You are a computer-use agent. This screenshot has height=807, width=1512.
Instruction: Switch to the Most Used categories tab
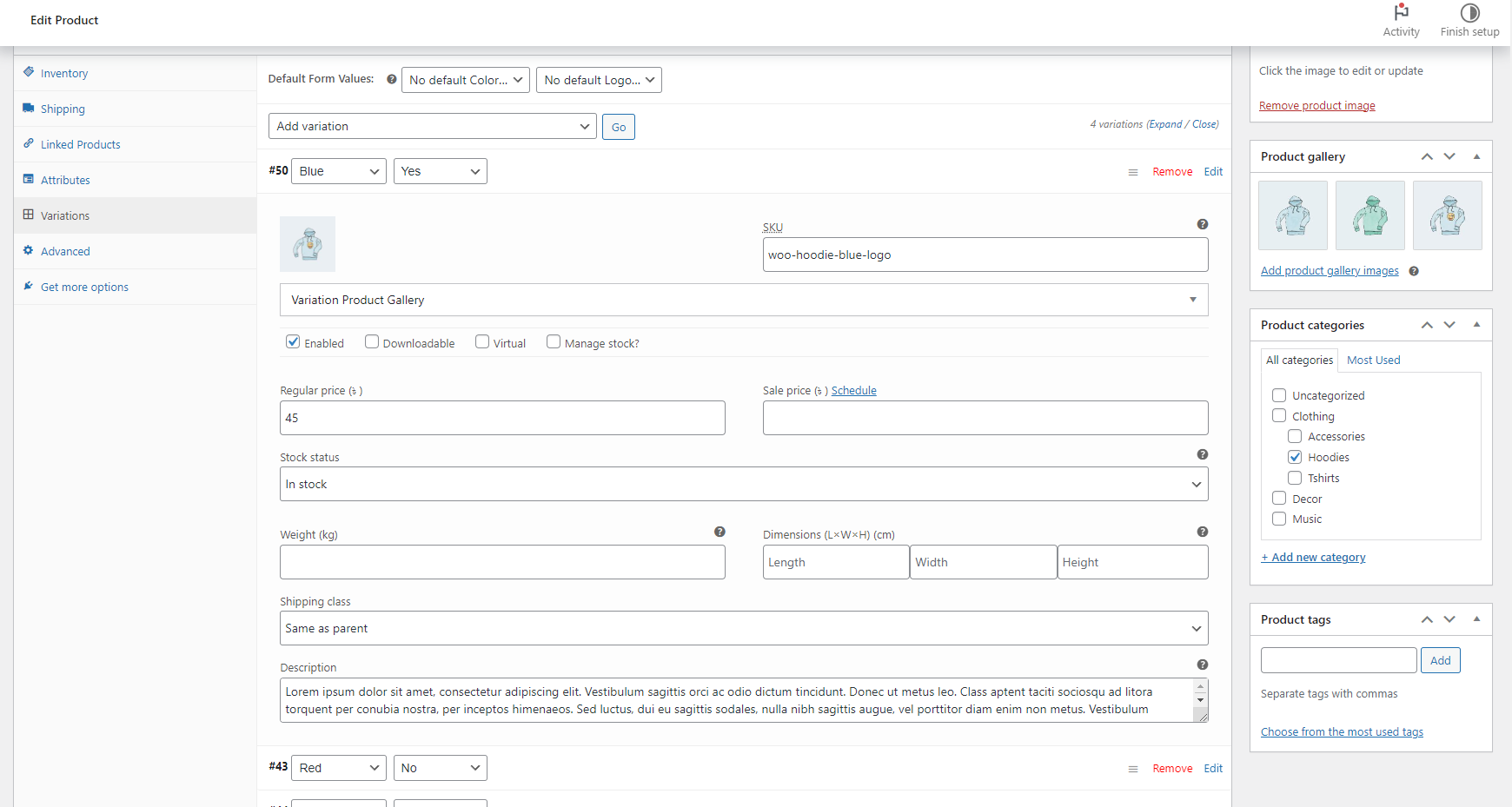coord(1373,360)
